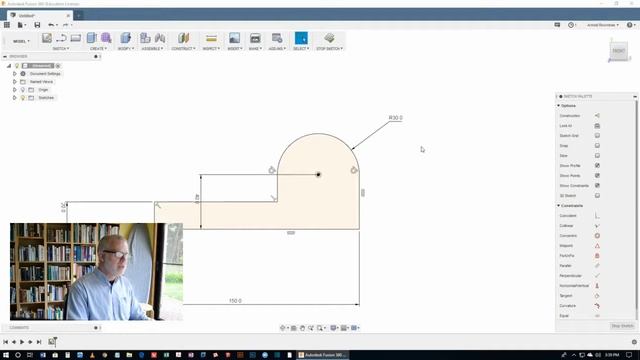Select the Create Sketch tool icon
This screenshot has width=640, height=360.
[x=47, y=38]
